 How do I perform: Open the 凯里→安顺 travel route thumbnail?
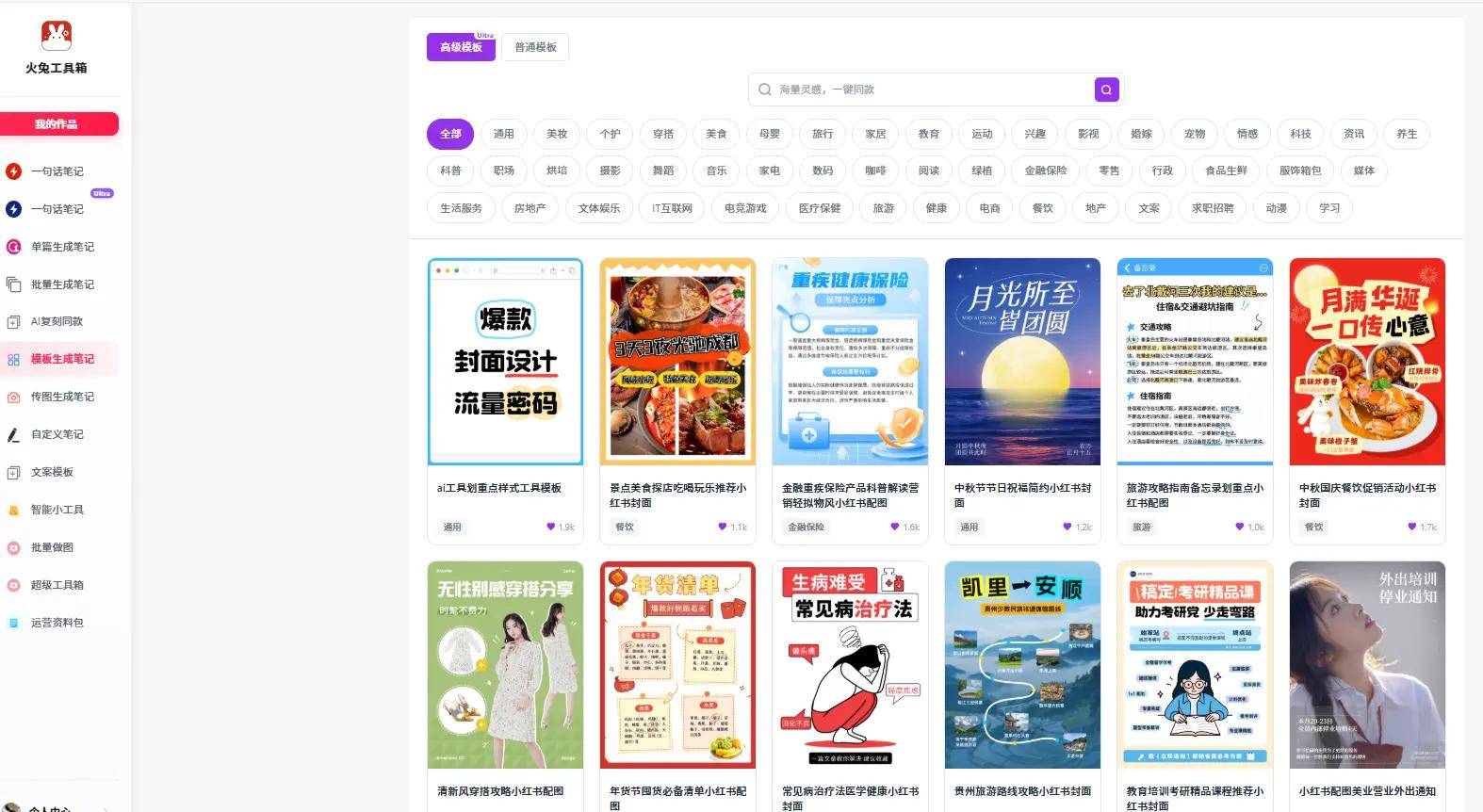click(x=1022, y=665)
